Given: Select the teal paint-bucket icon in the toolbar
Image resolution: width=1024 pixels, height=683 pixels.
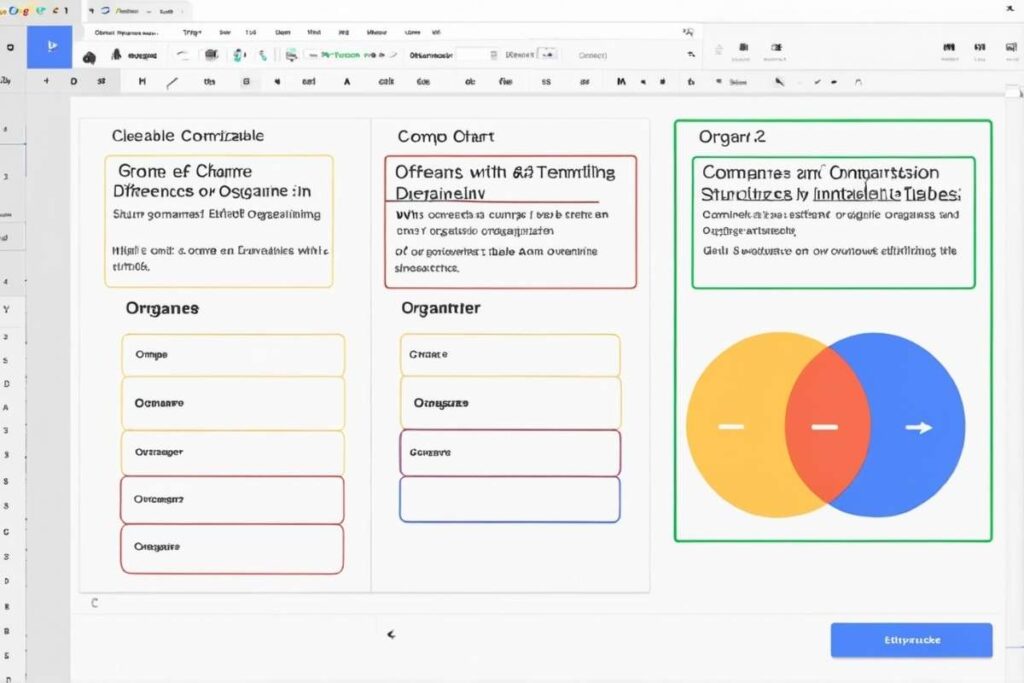Looking at the screenshot, I should point(239,56).
